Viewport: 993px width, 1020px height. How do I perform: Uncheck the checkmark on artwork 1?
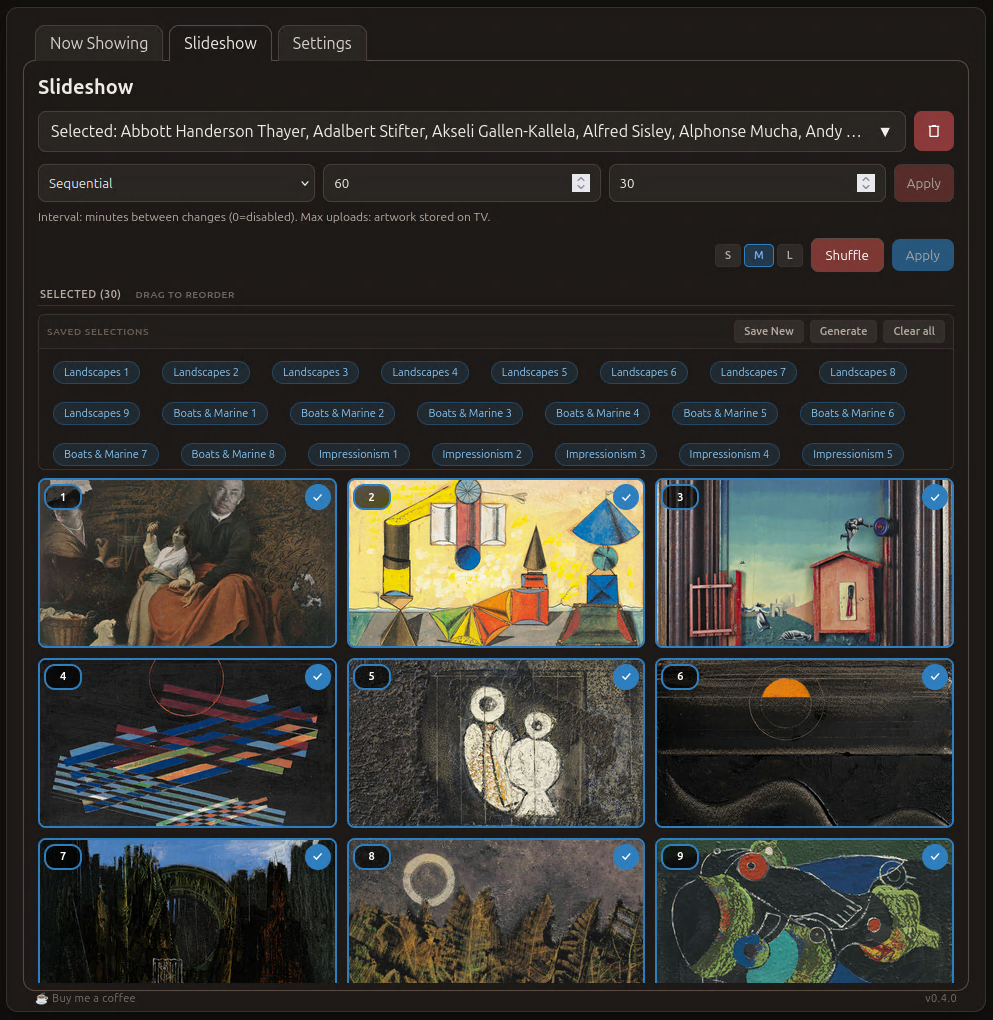(x=318, y=498)
